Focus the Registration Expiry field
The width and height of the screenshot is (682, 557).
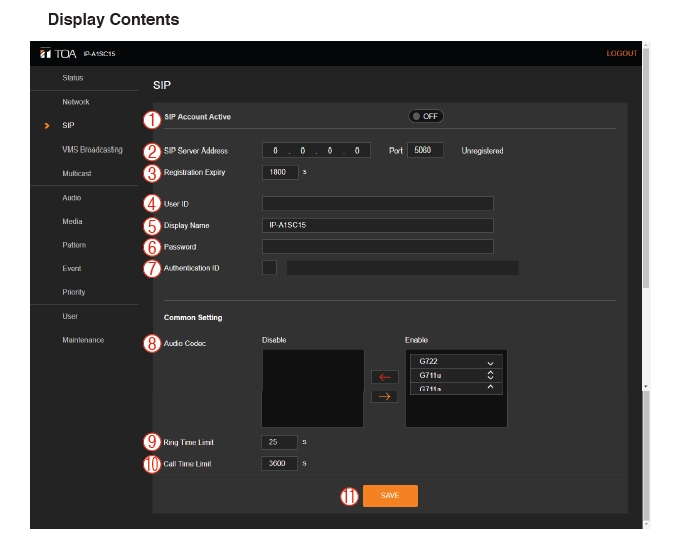[x=279, y=172]
